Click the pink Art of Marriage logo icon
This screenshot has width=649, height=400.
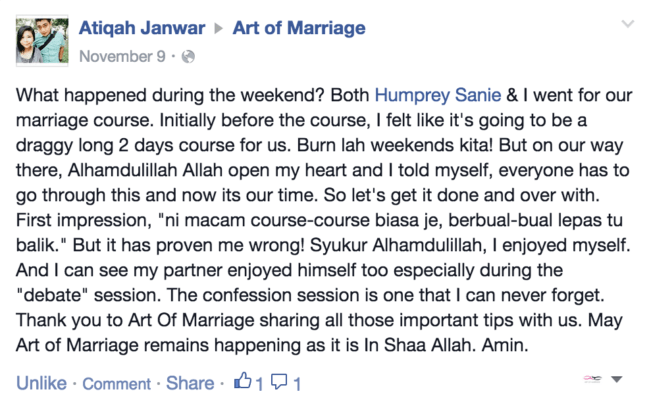pos(592,378)
